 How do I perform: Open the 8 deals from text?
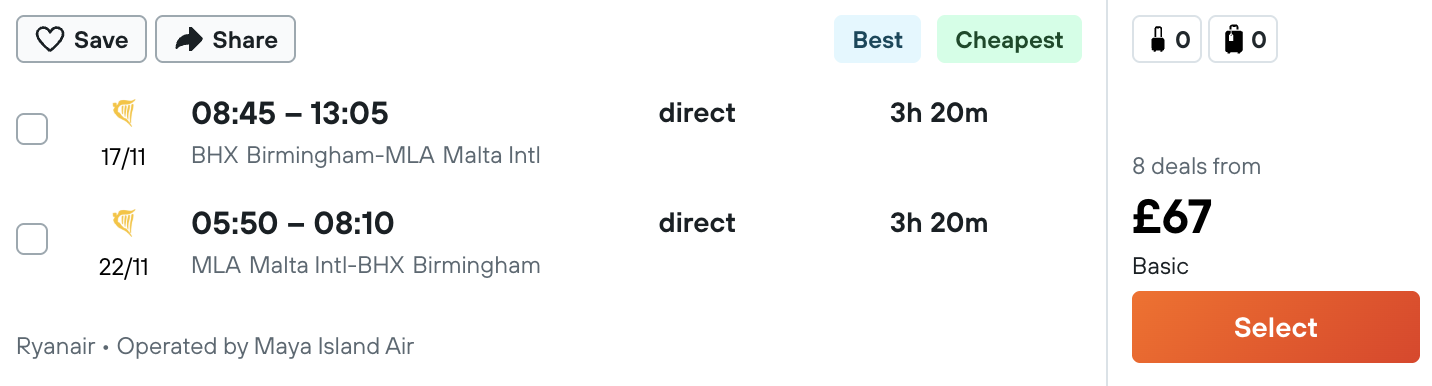pyautogui.click(x=1196, y=166)
